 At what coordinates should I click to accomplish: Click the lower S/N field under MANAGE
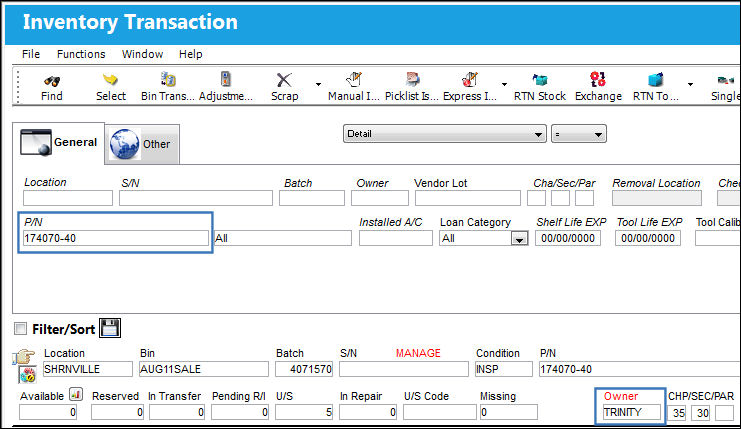click(x=404, y=369)
